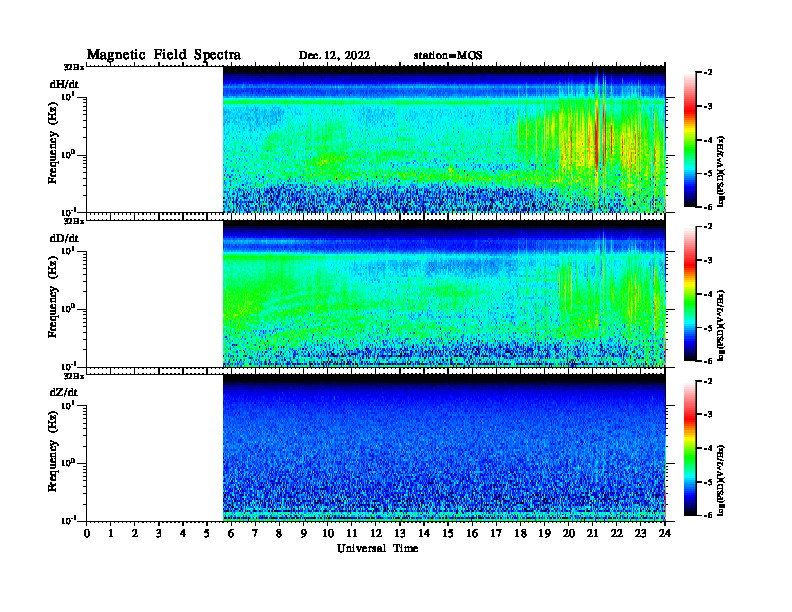Viewport: 792px width, 612px height.
Task: Click the '32Hz' label atop dH/dt panel
Action: click(x=73, y=67)
